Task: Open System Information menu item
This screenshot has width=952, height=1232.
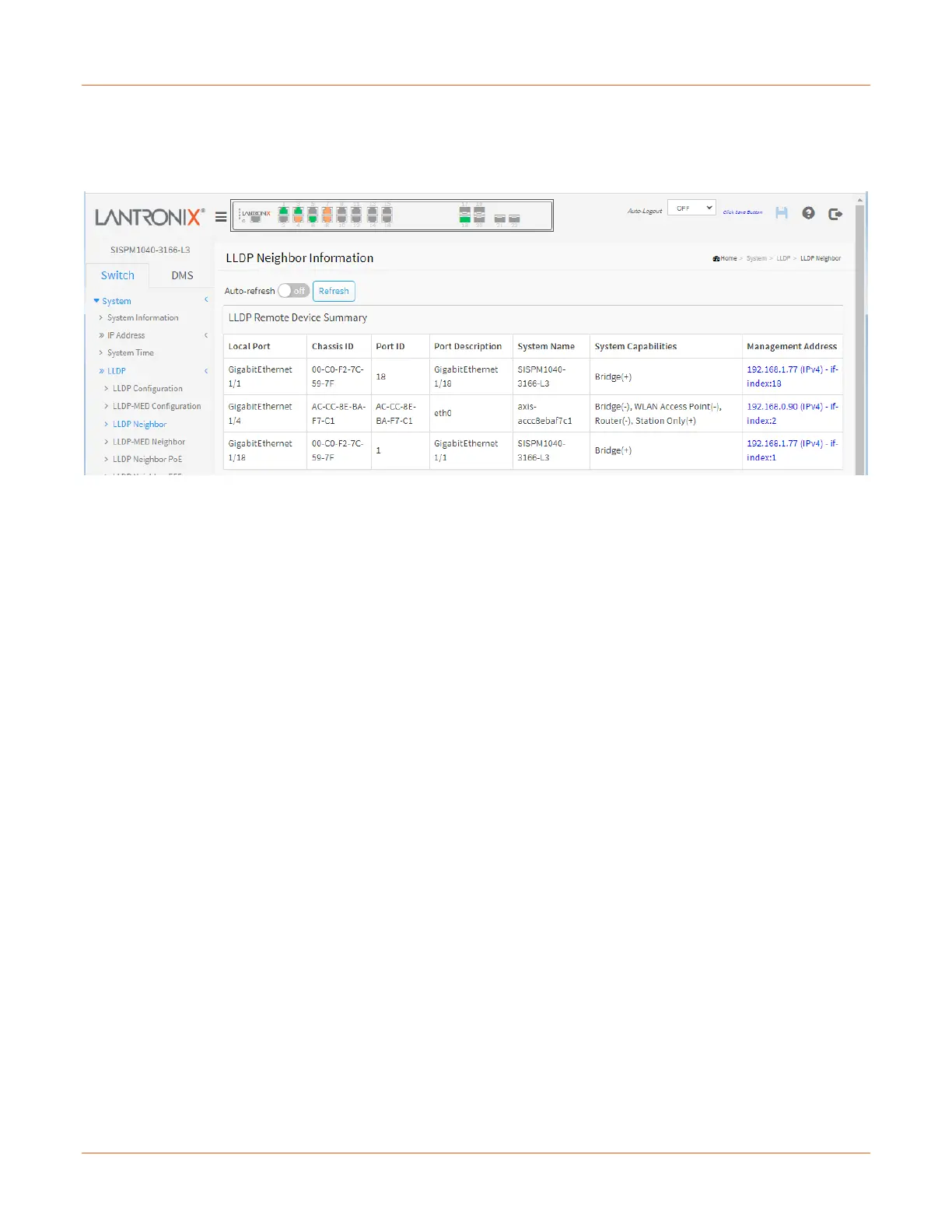Action: tap(143, 318)
